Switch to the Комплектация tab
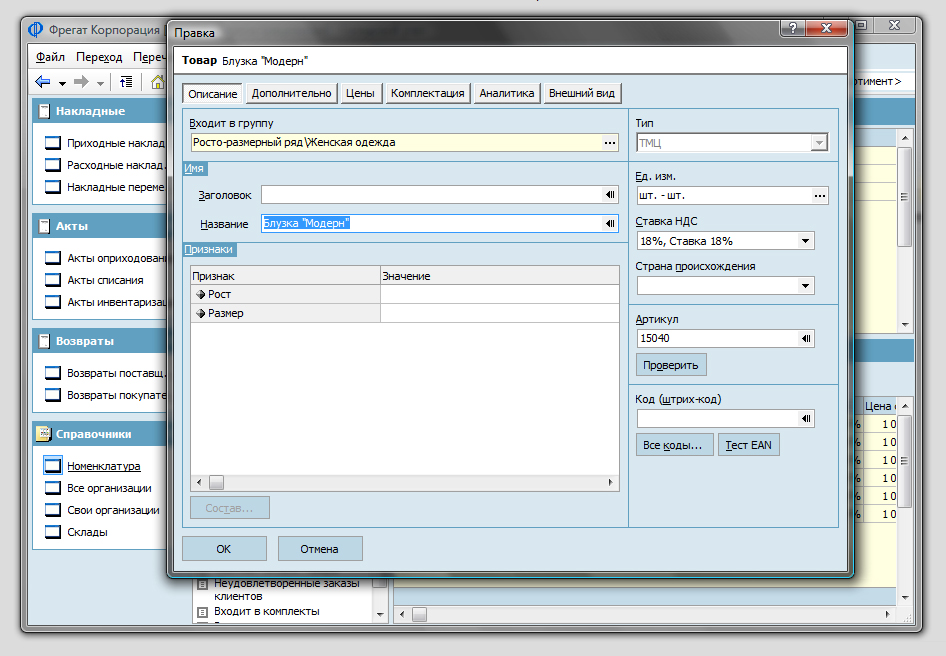This screenshot has width=946, height=656. [x=427, y=93]
